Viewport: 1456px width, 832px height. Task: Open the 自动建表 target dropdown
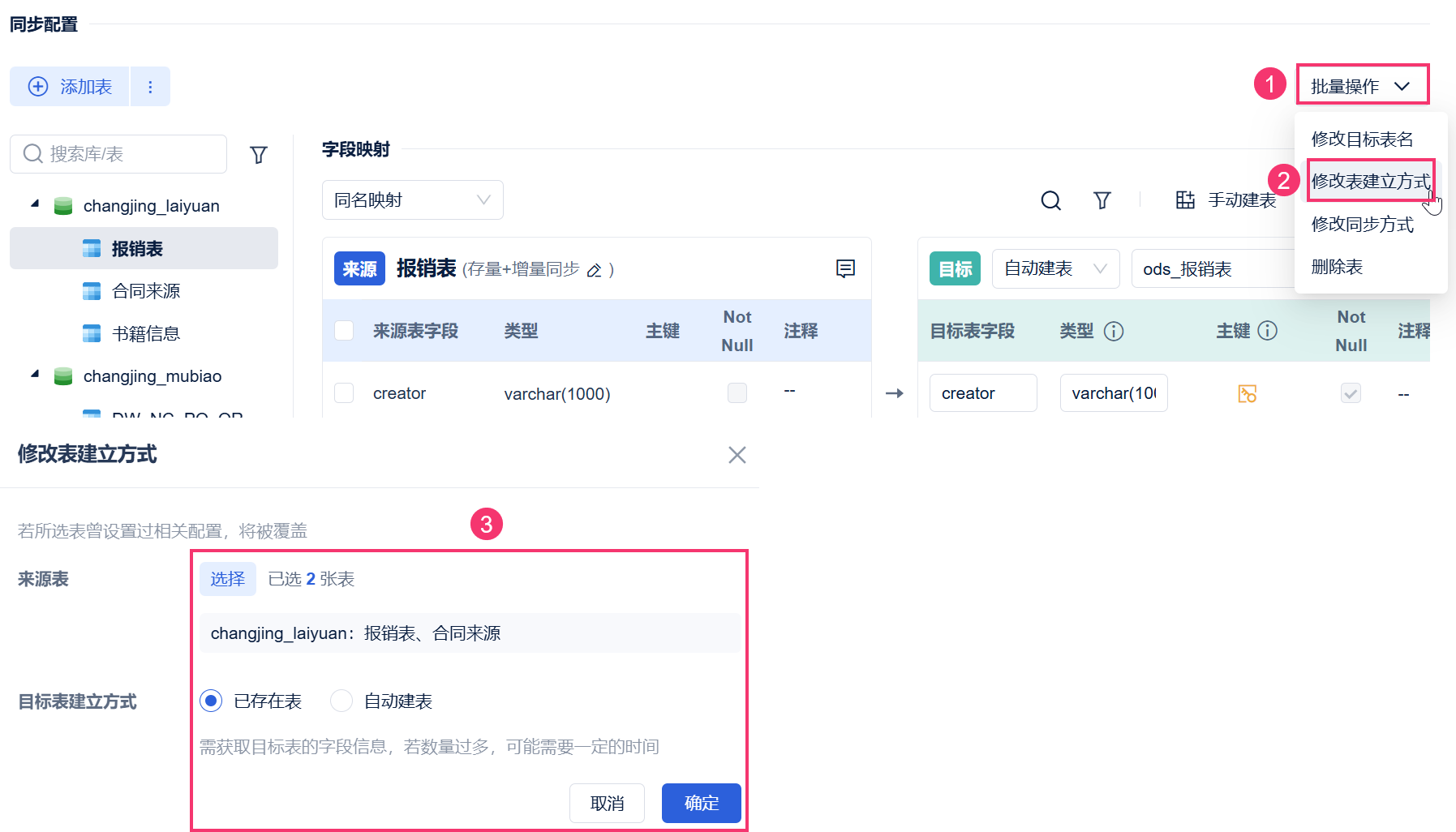tap(1055, 268)
